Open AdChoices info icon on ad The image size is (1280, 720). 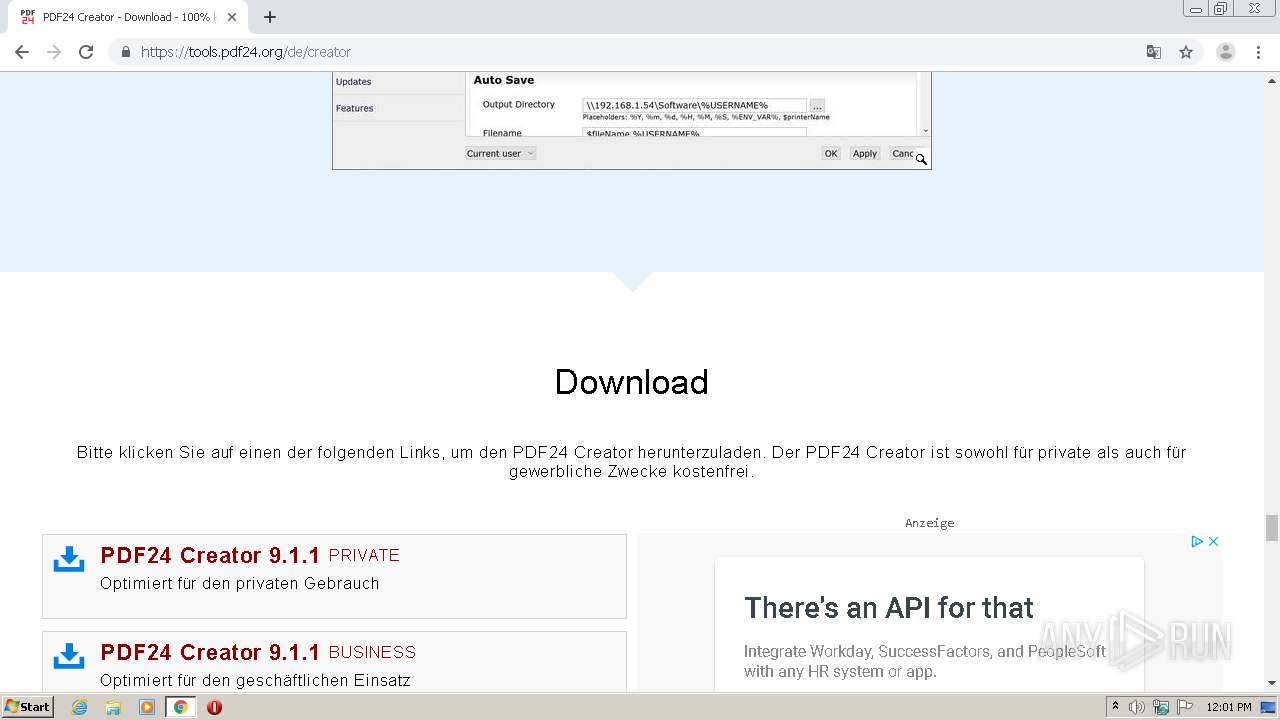(x=1196, y=541)
